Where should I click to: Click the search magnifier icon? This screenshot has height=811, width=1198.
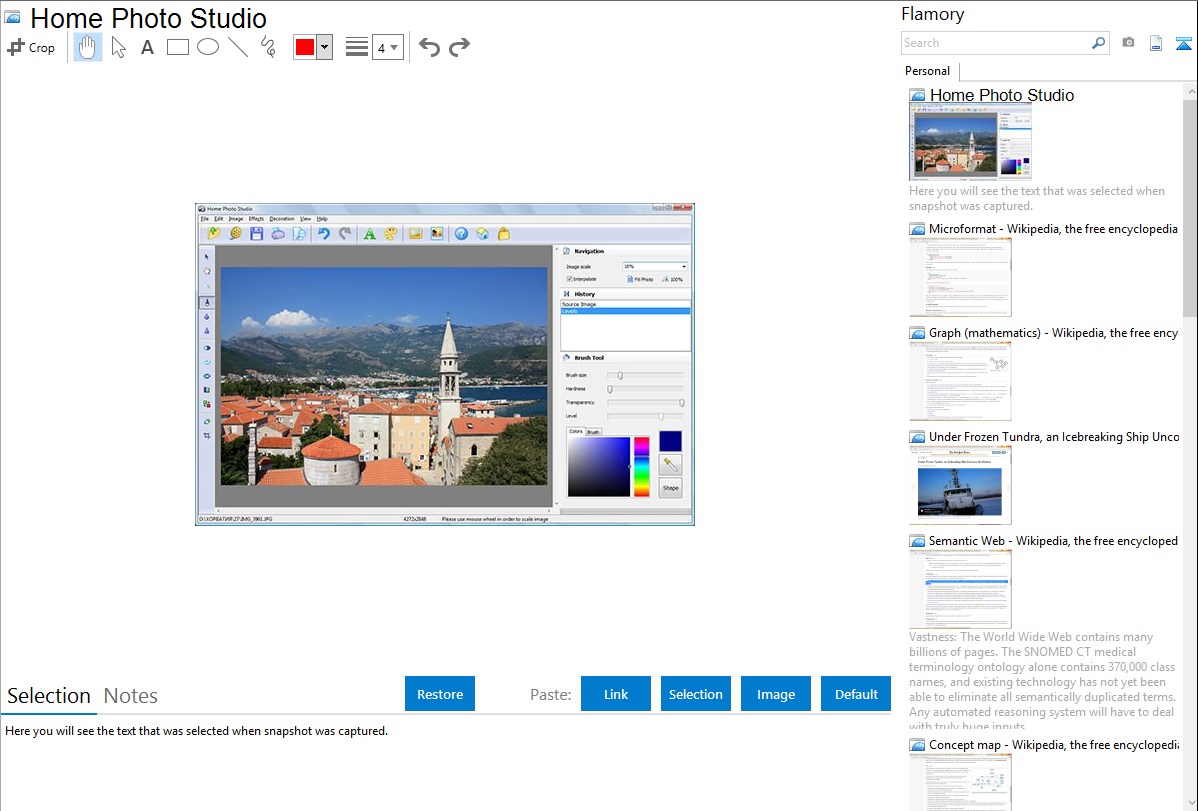point(1098,43)
